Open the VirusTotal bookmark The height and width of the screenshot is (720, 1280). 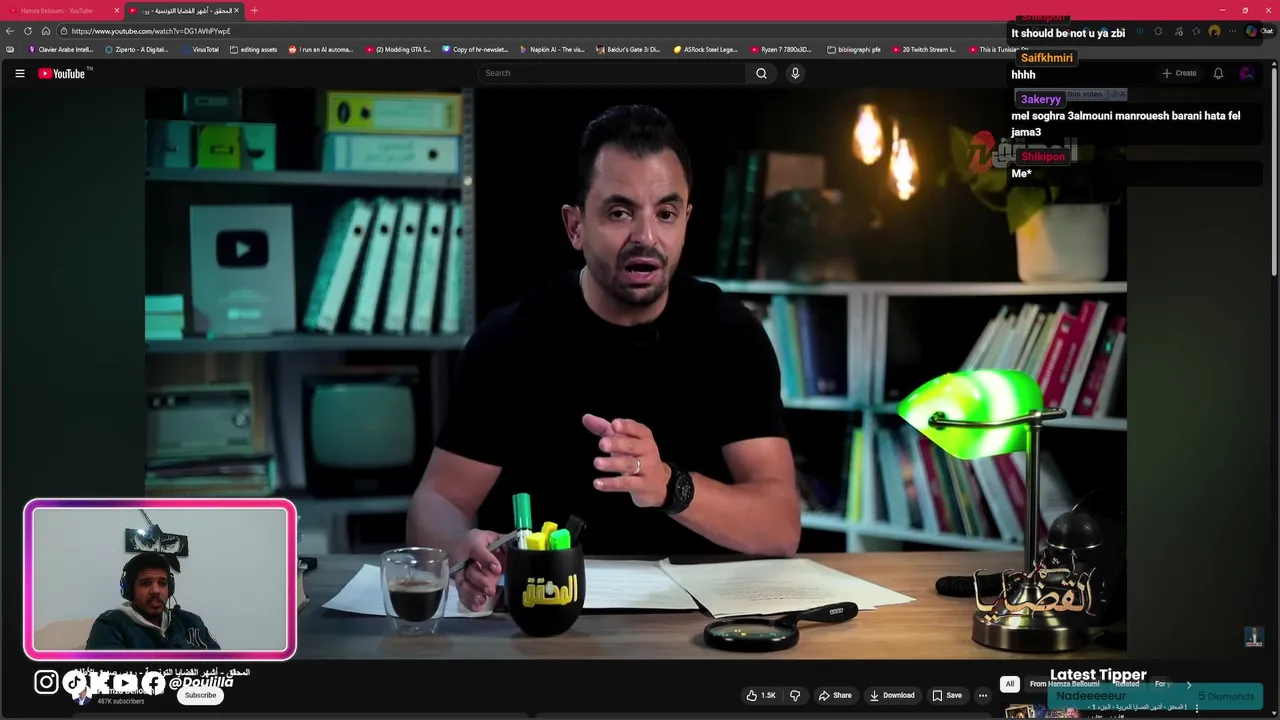click(x=200, y=49)
